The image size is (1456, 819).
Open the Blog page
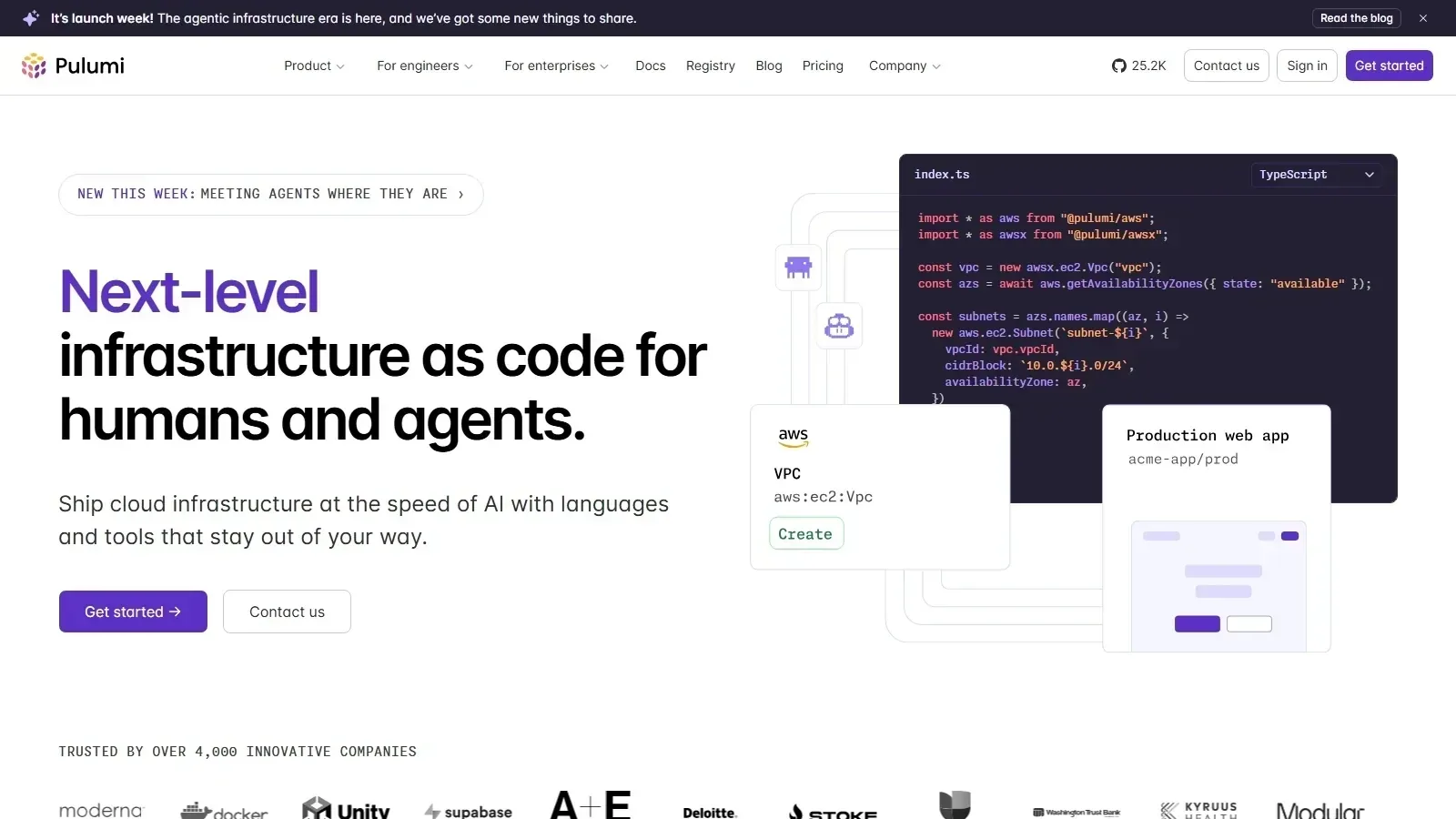(x=769, y=66)
